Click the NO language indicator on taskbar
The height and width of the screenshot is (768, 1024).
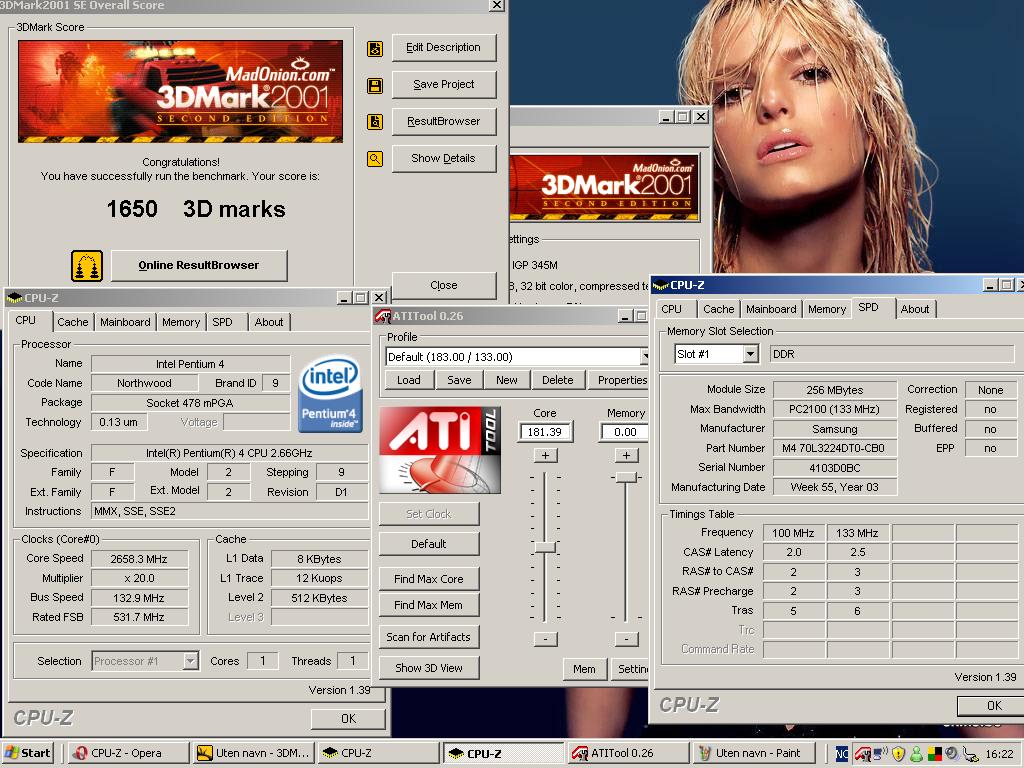tap(842, 754)
